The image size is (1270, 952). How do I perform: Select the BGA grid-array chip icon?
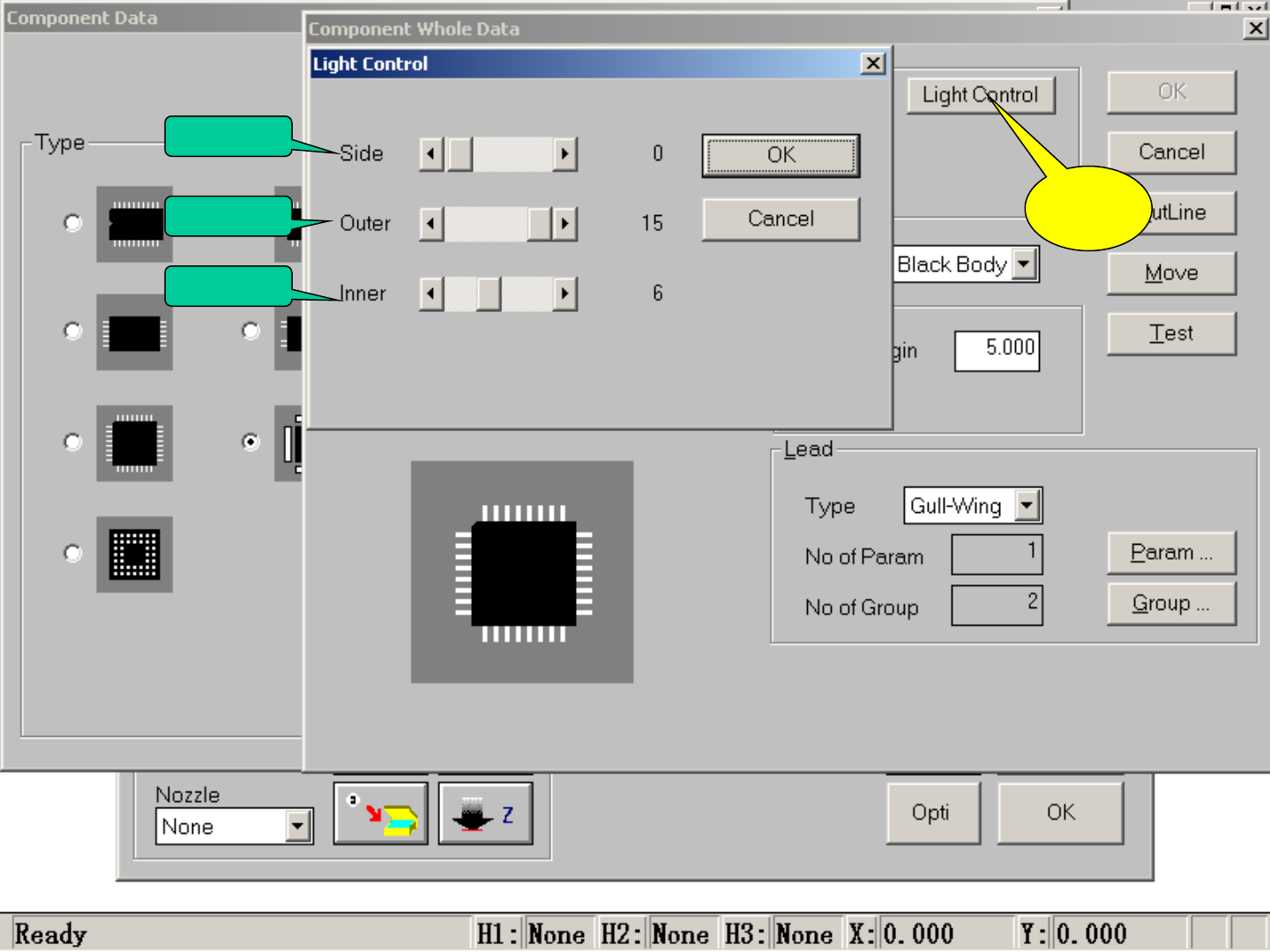tap(134, 554)
